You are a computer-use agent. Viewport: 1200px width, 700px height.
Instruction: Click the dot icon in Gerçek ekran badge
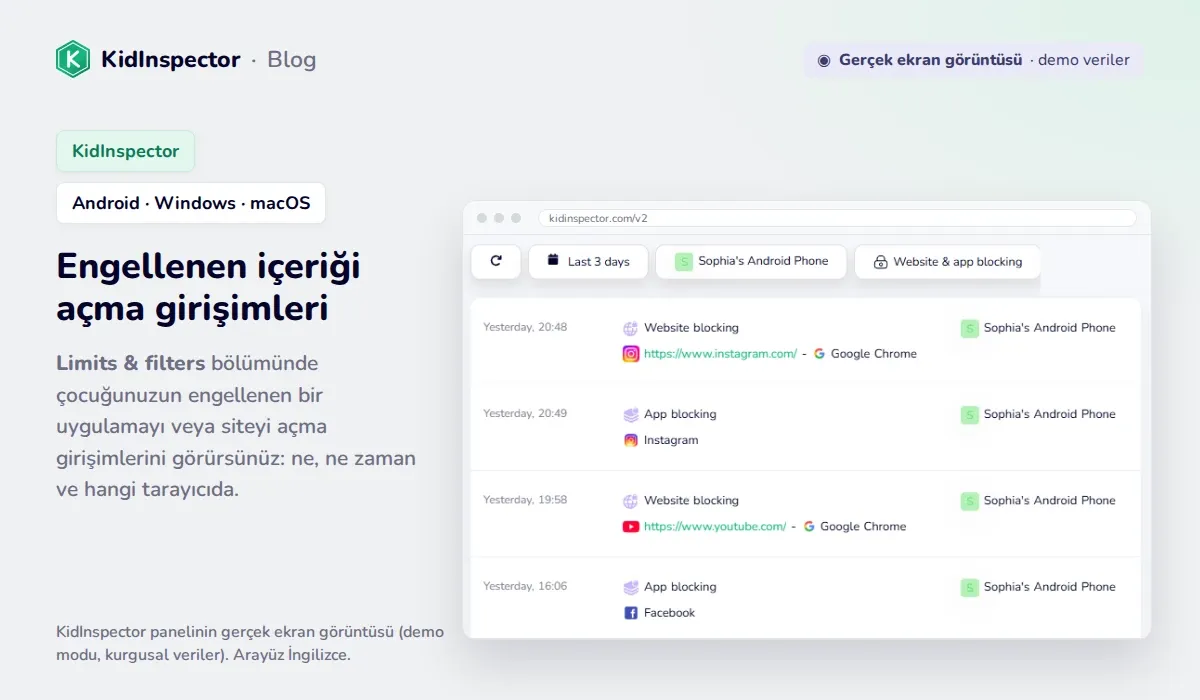[x=824, y=60]
